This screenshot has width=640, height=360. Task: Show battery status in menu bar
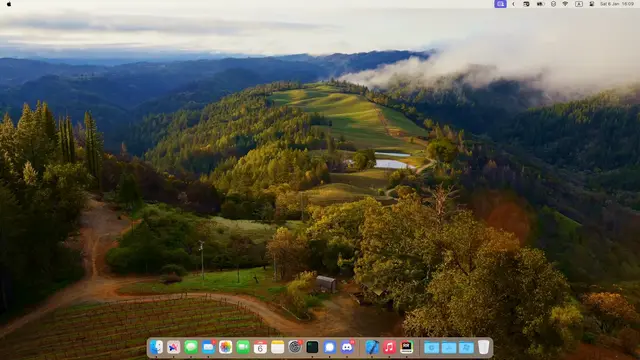(540, 4)
